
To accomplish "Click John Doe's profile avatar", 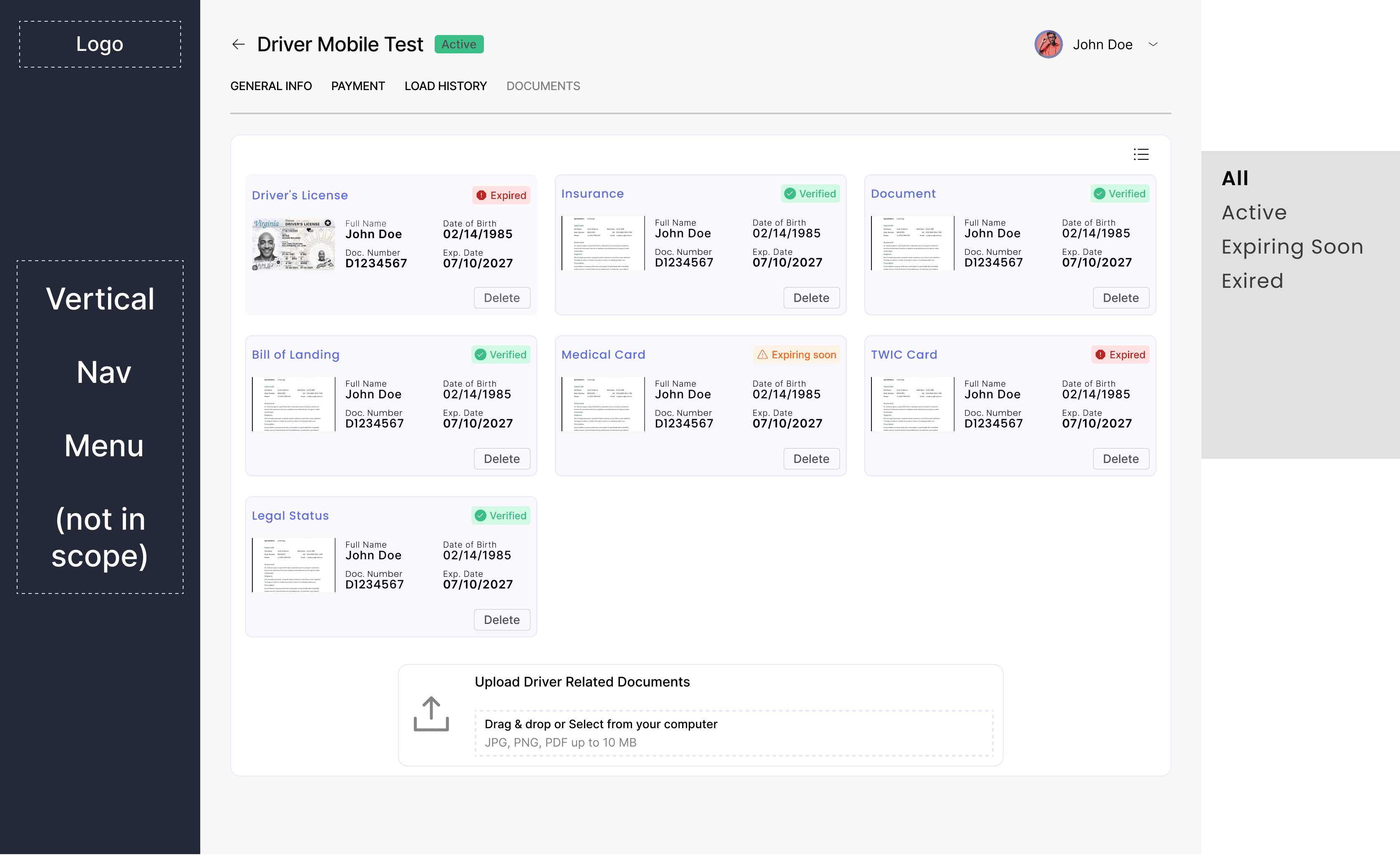I will pos(1048,44).
